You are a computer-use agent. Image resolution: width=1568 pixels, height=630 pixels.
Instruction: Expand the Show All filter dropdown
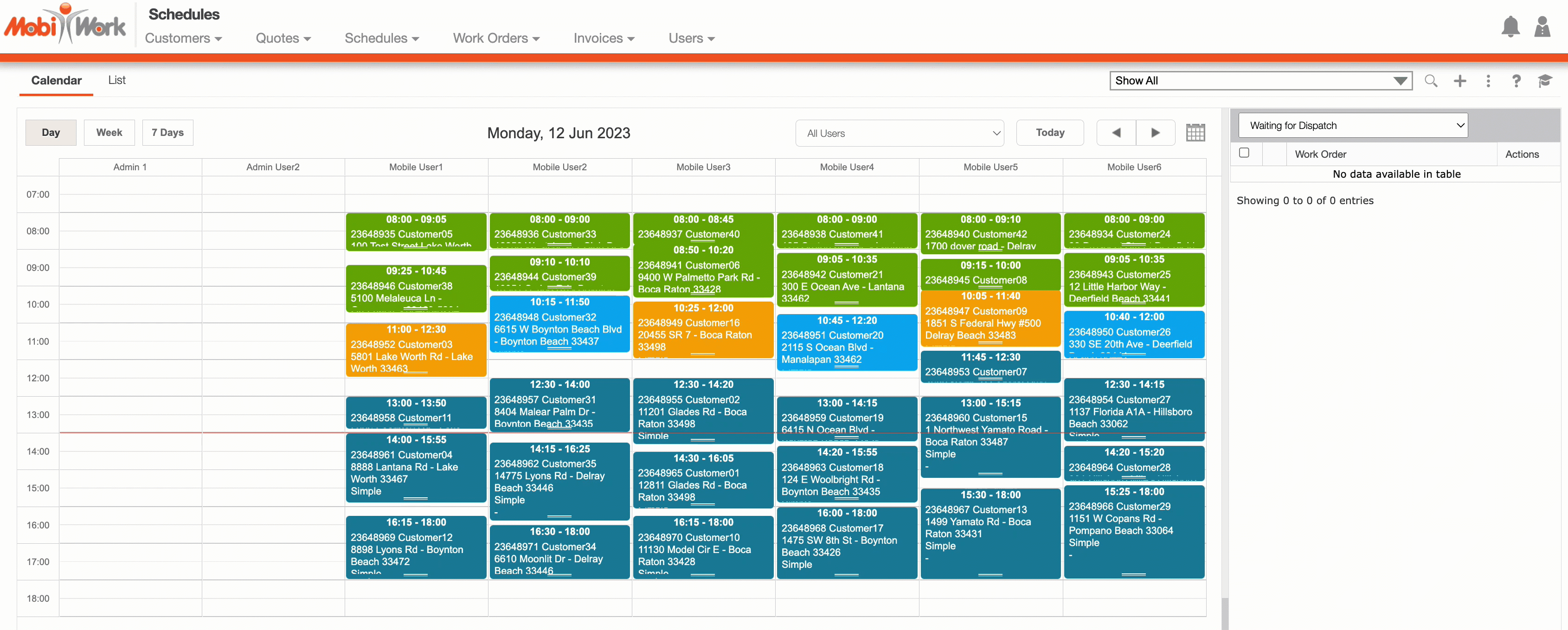click(1260, 81)
